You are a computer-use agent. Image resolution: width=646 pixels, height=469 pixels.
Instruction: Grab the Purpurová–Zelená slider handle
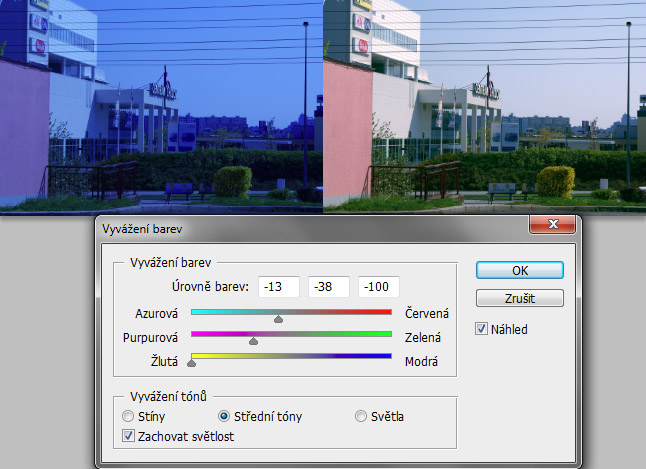click(253, 342)
